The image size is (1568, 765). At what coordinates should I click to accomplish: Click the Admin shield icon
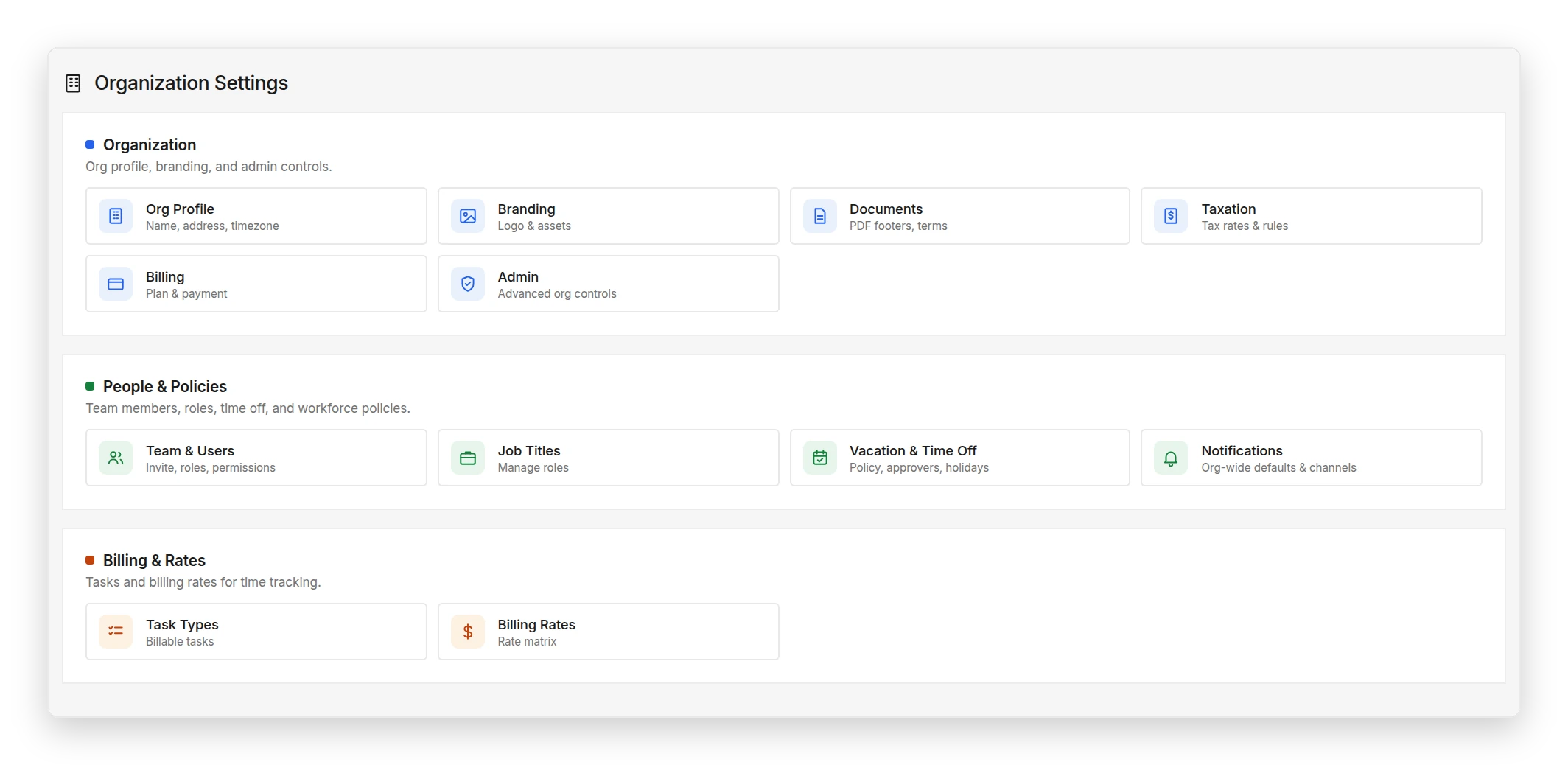pyautogui.click(x=468, y=284)
